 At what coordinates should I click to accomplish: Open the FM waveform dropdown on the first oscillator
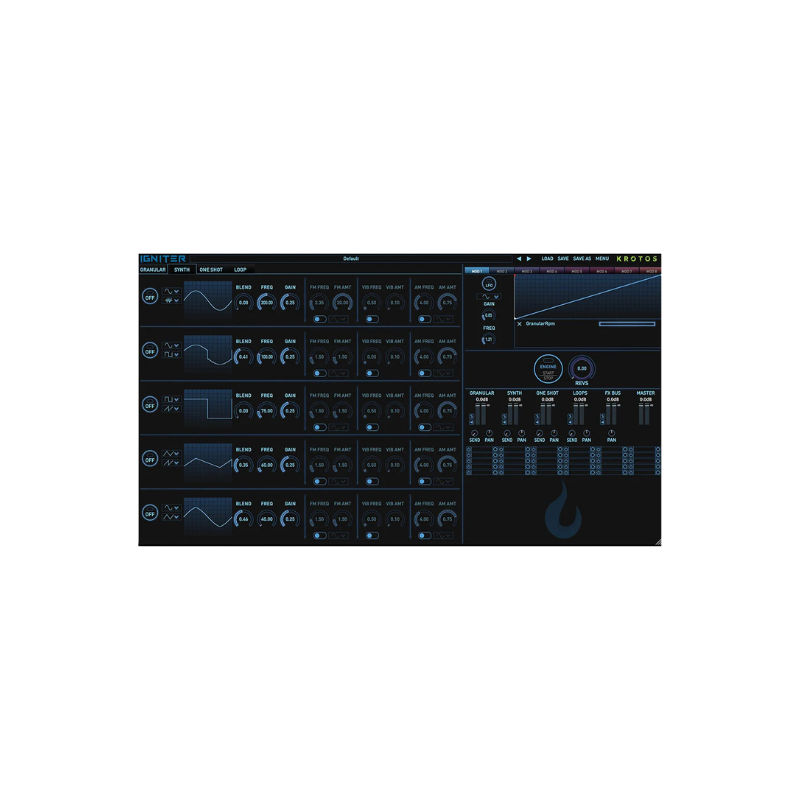[338, 318]
